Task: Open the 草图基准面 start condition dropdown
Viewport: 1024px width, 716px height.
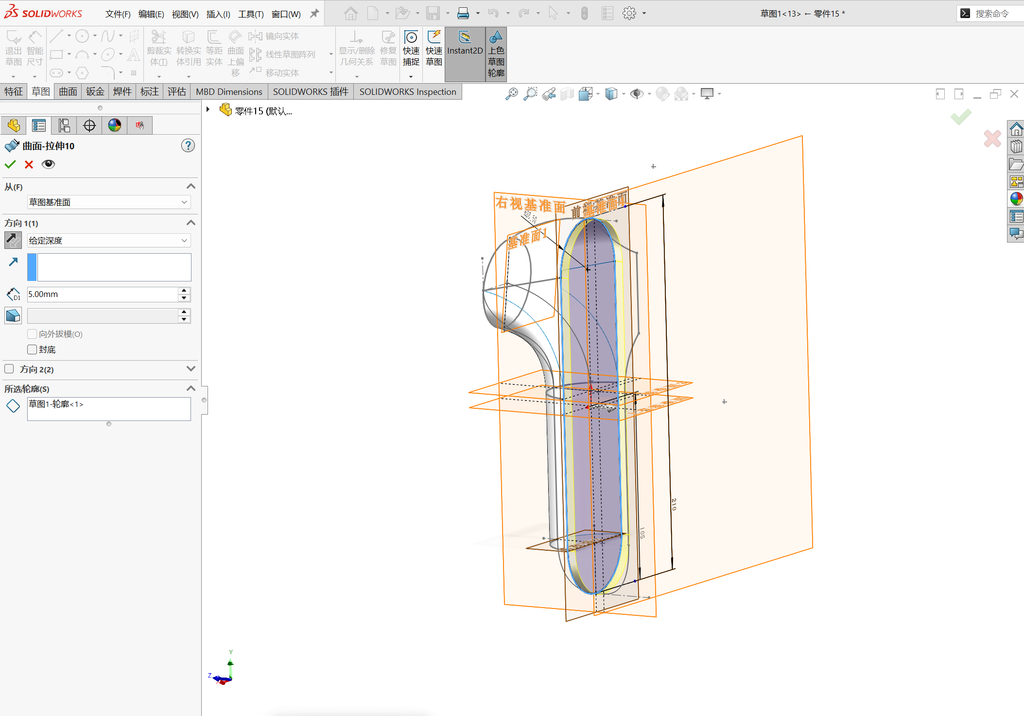Action: [108, 203]
